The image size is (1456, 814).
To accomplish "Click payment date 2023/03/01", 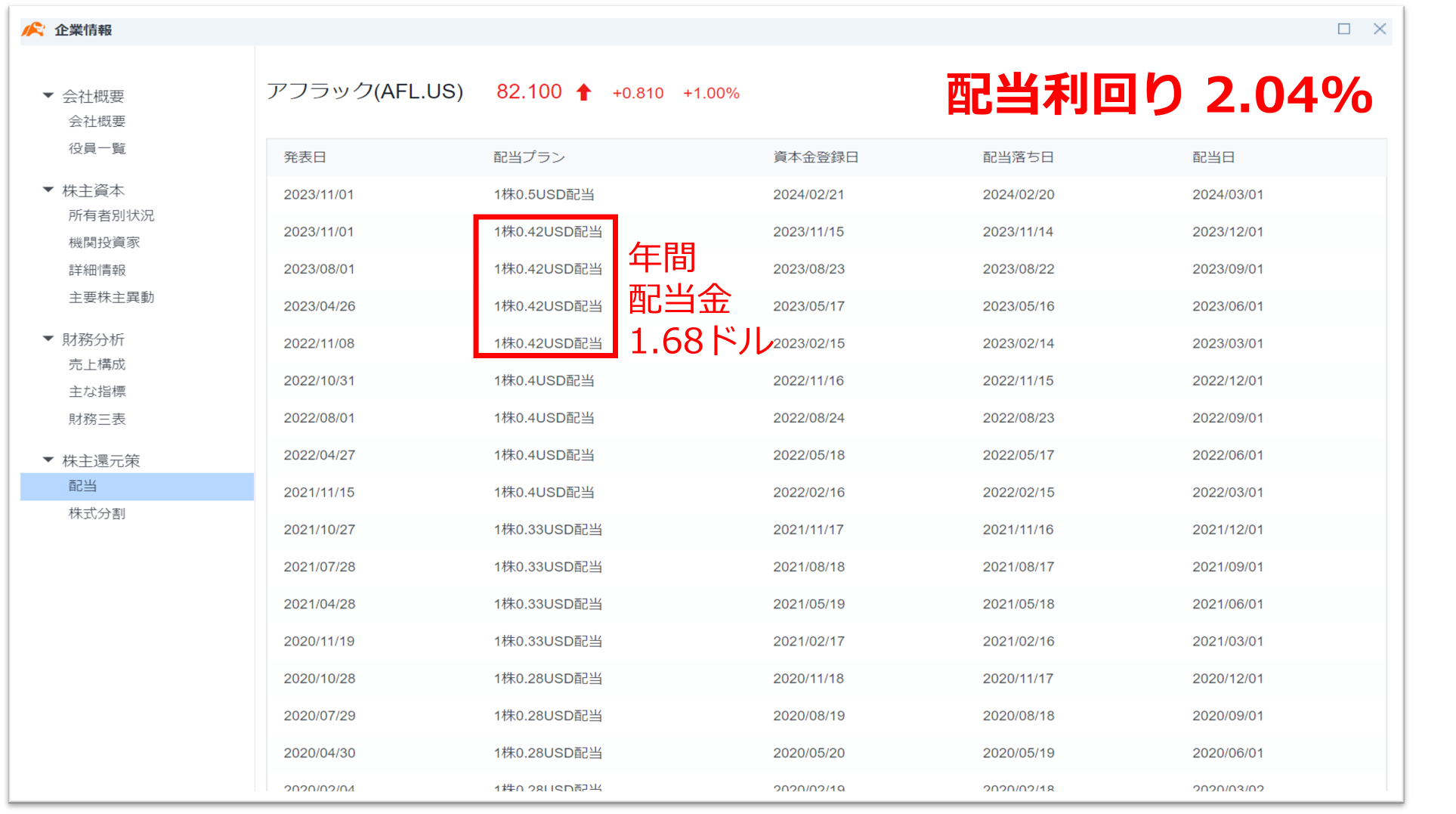I will (1228, 343).
